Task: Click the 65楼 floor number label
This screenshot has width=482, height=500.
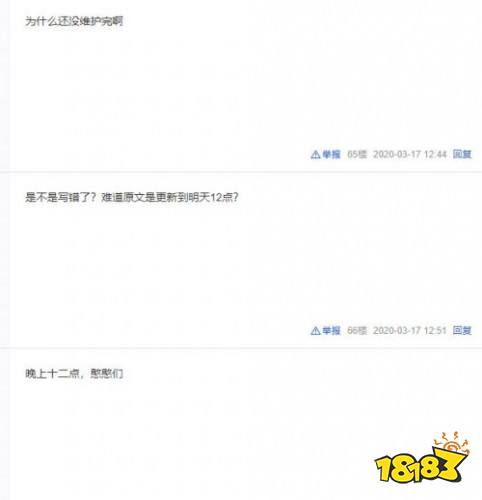Action: click(x=357, y=154)
